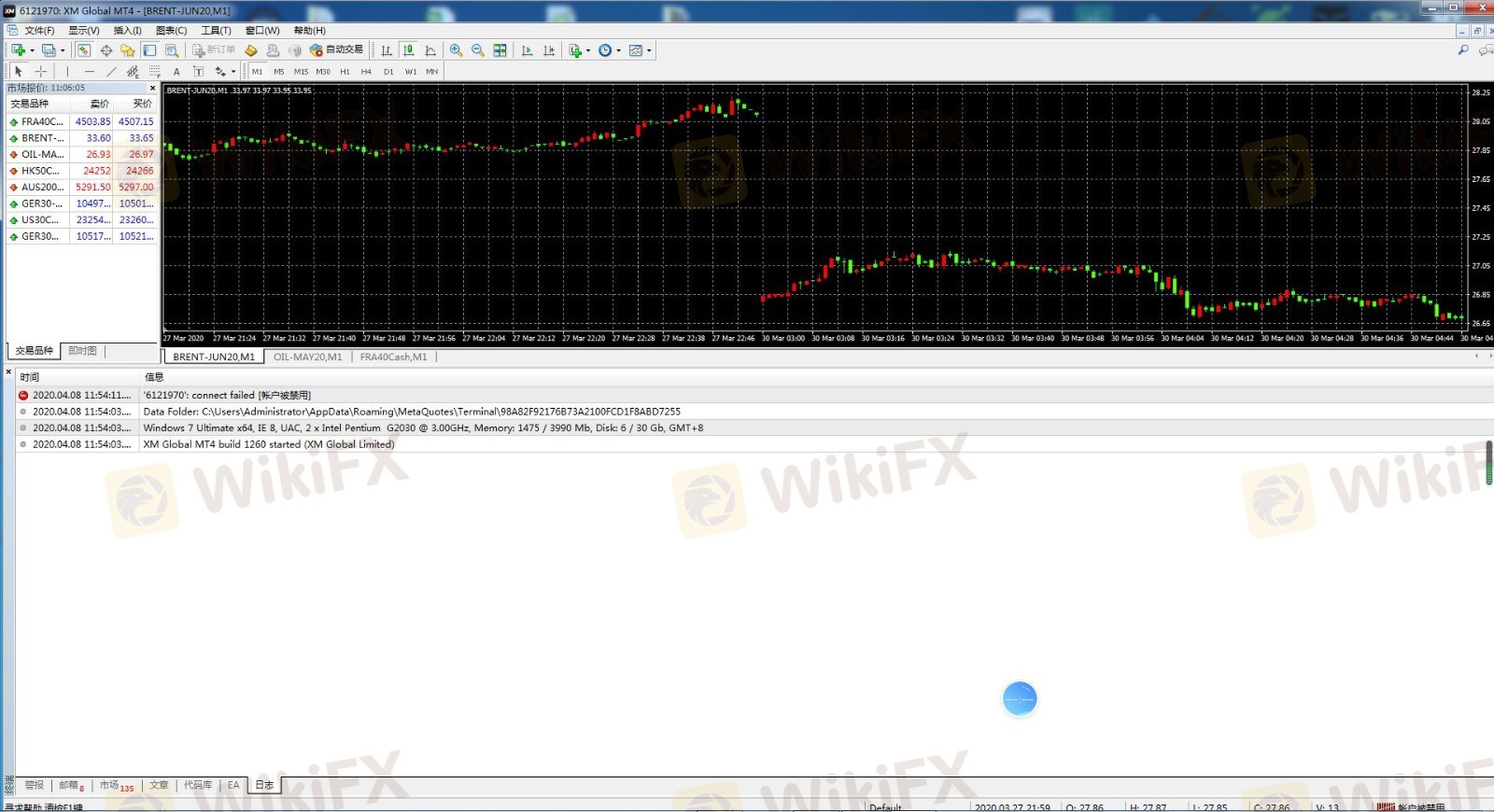Select the Horizontal Line drawing tool

click(90, 71)
